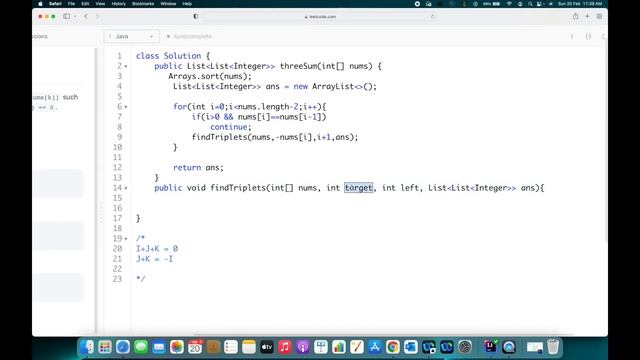The height and width of the screenshot is (360, 640).
Task: Open Numbers from the dock
Action: tap(338, 347)
